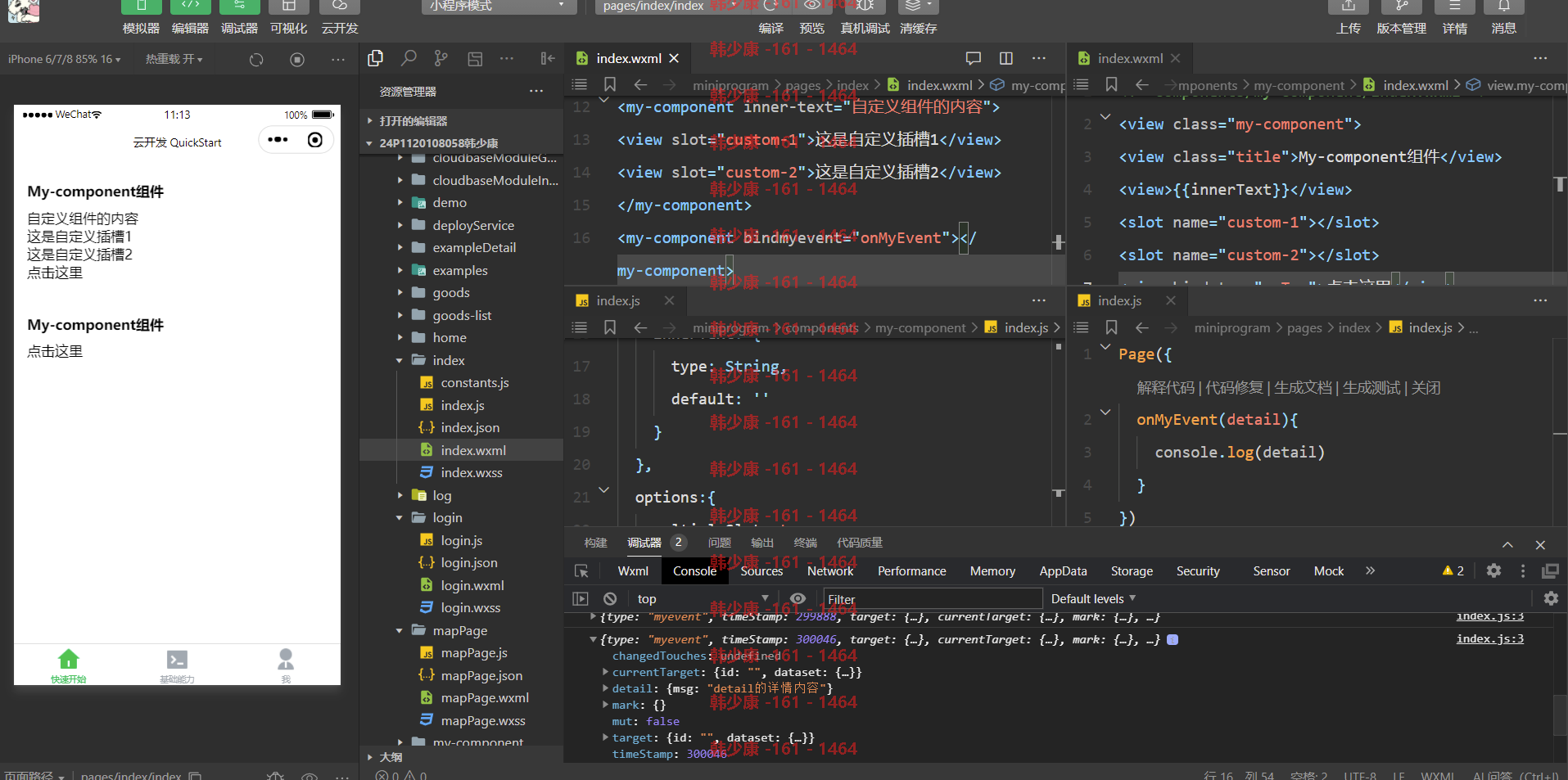Image resolution: width=1568 pixels, height=780 pixels.
Task: Click the 代码修复 code lens link
Action: point(1234,387)
